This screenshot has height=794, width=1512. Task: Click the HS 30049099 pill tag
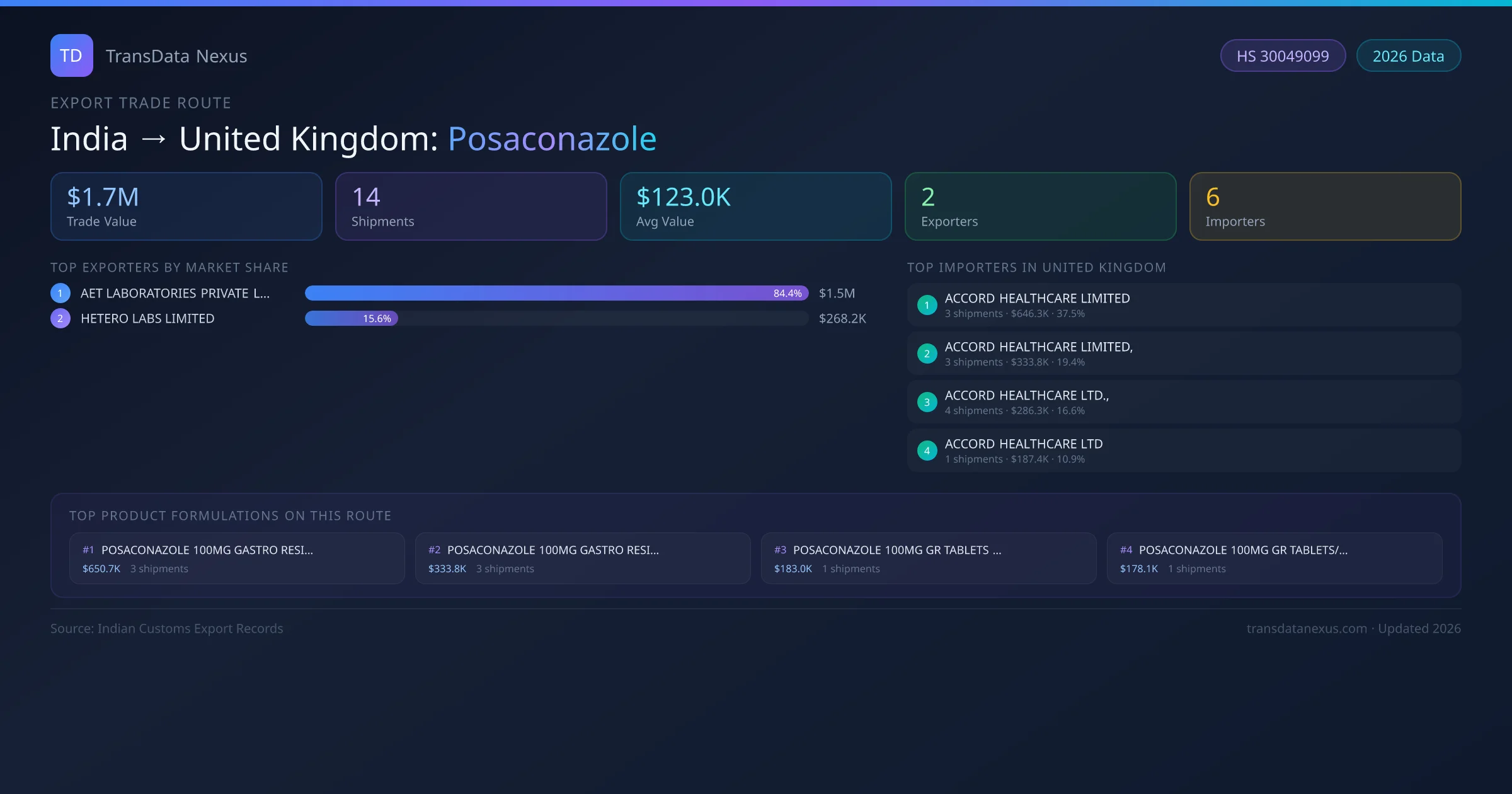click(x=1282, y=56)
